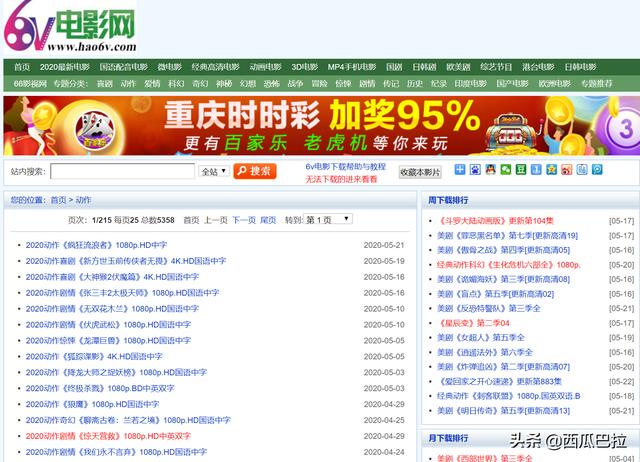Open red 《惊天营救》1080p.HD中英双字 listing

[x=108, y=436]
